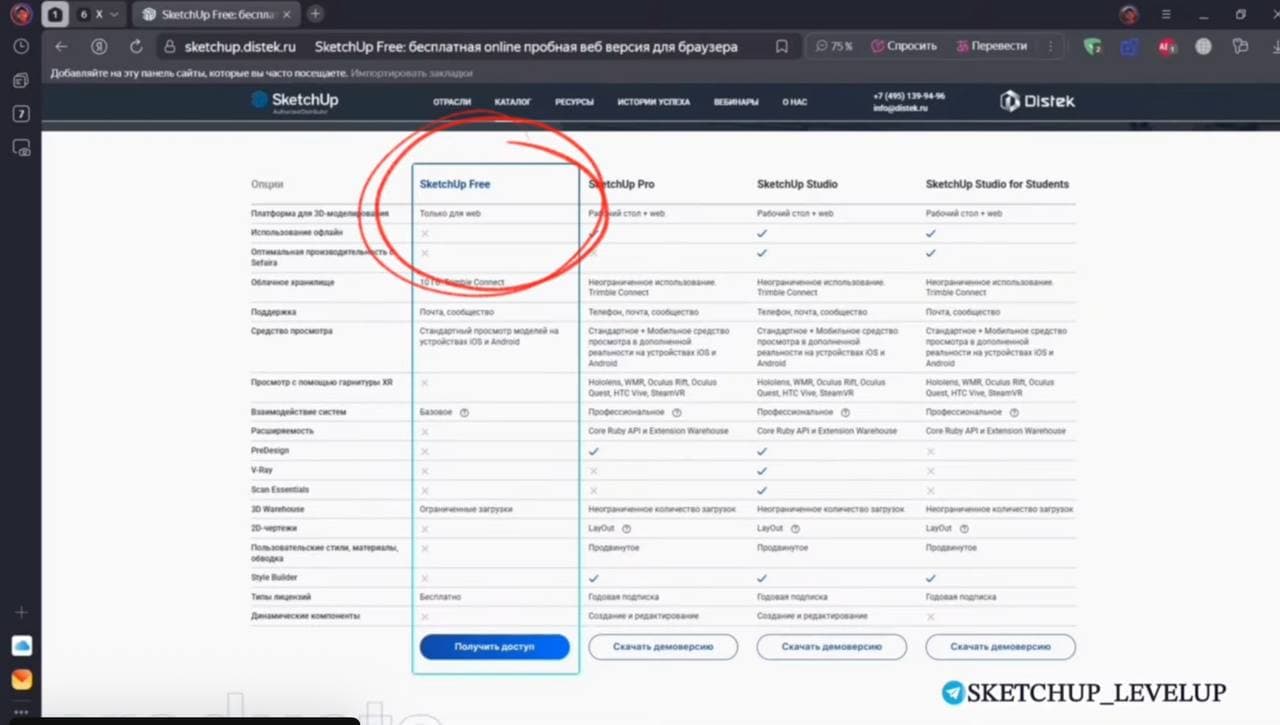Select the pinned tab numbered 1
This screenshot has width=1280, height=725.
click(x=56, y=14)
